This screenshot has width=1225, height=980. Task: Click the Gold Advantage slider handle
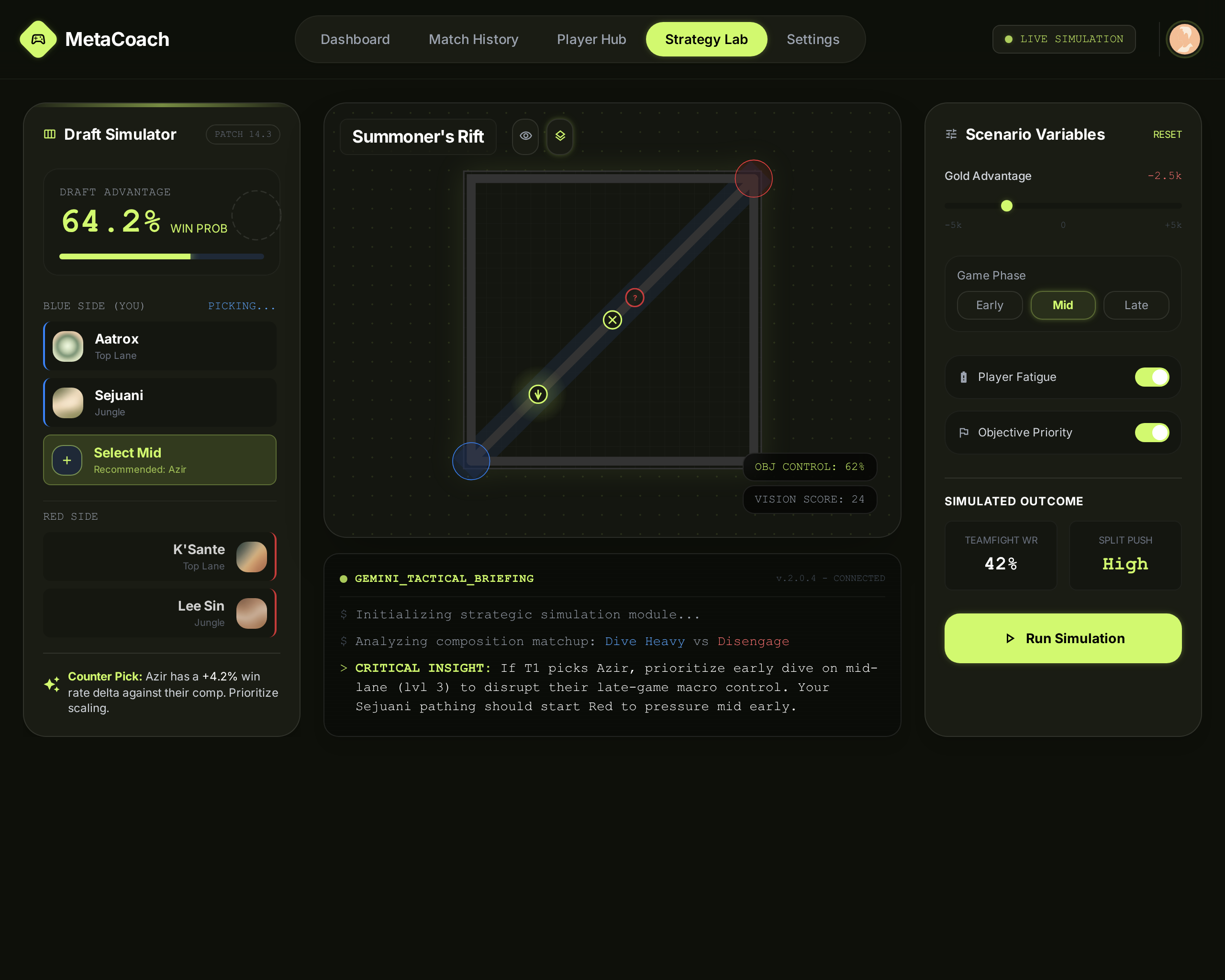pos(1006,206)
